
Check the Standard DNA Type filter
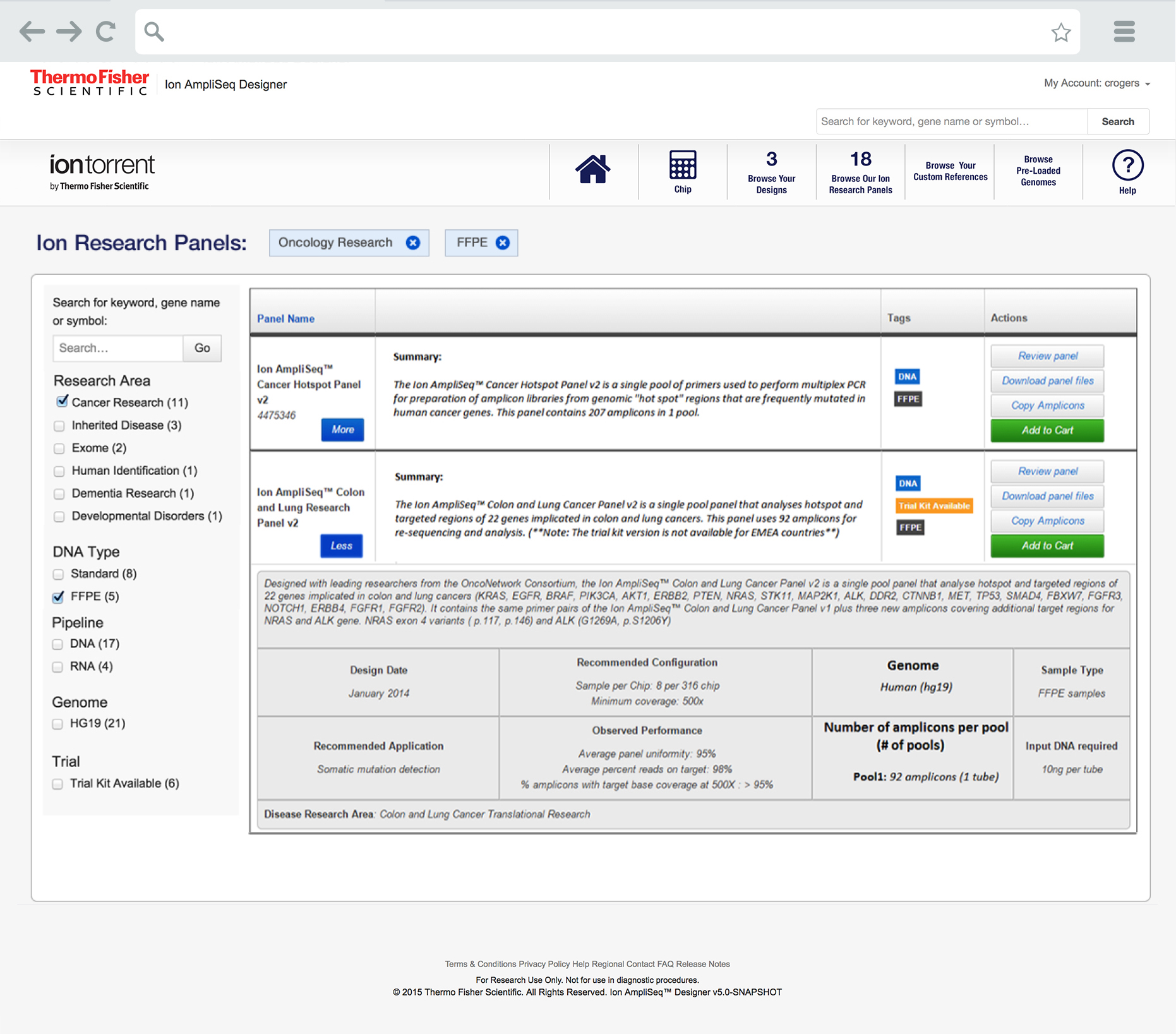pyautogui.click(x=58, y=574)
